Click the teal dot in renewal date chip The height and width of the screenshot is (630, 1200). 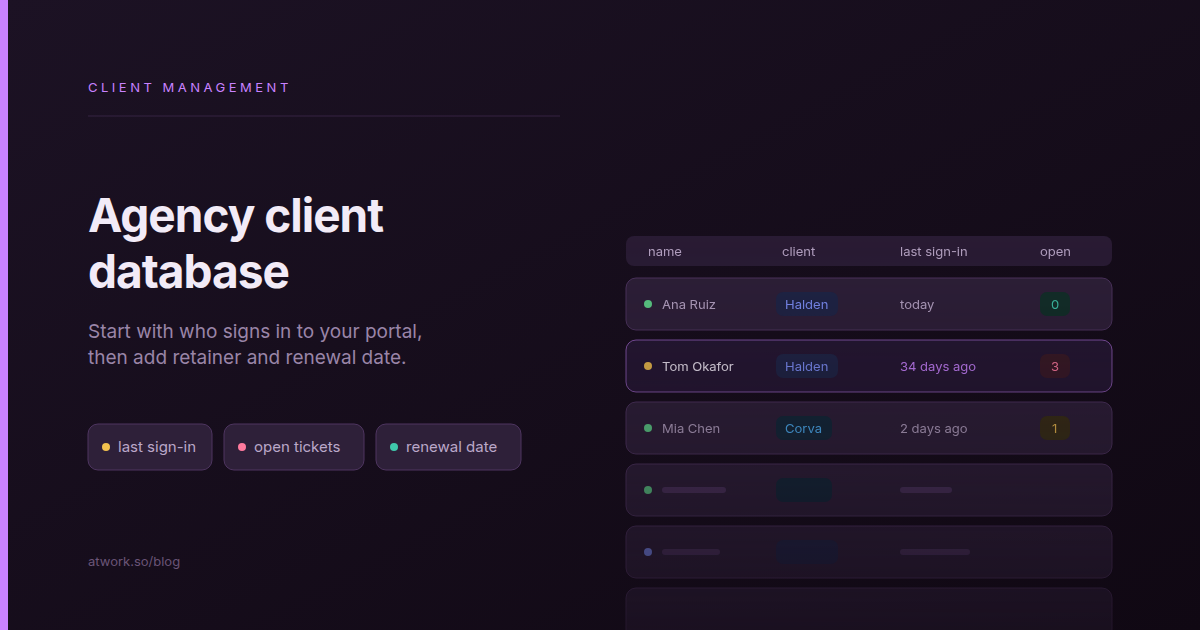pyautogui.click(x=394, y=447)
